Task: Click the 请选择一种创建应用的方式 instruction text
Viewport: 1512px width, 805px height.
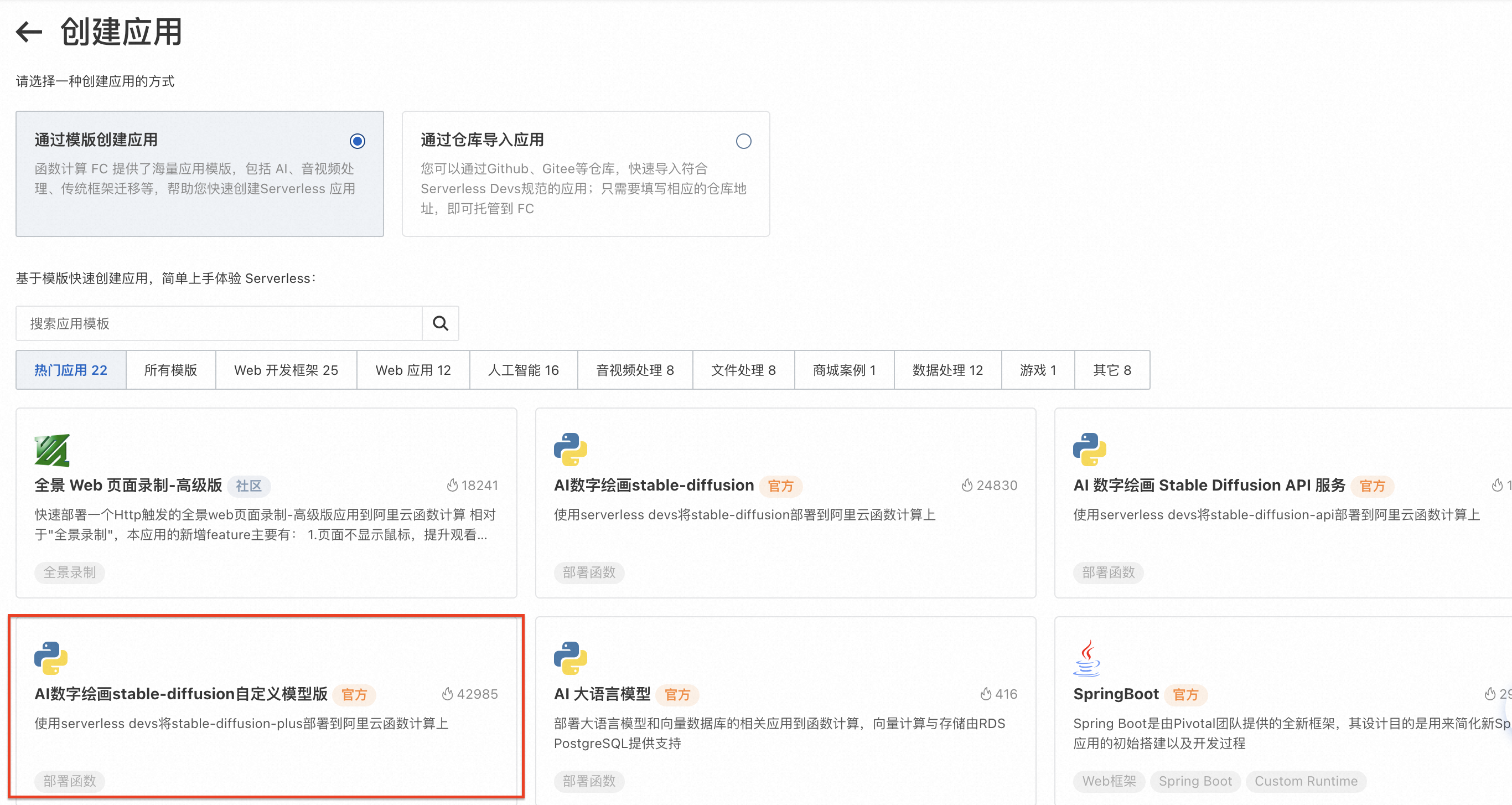Action: click(x=95, y=81)
